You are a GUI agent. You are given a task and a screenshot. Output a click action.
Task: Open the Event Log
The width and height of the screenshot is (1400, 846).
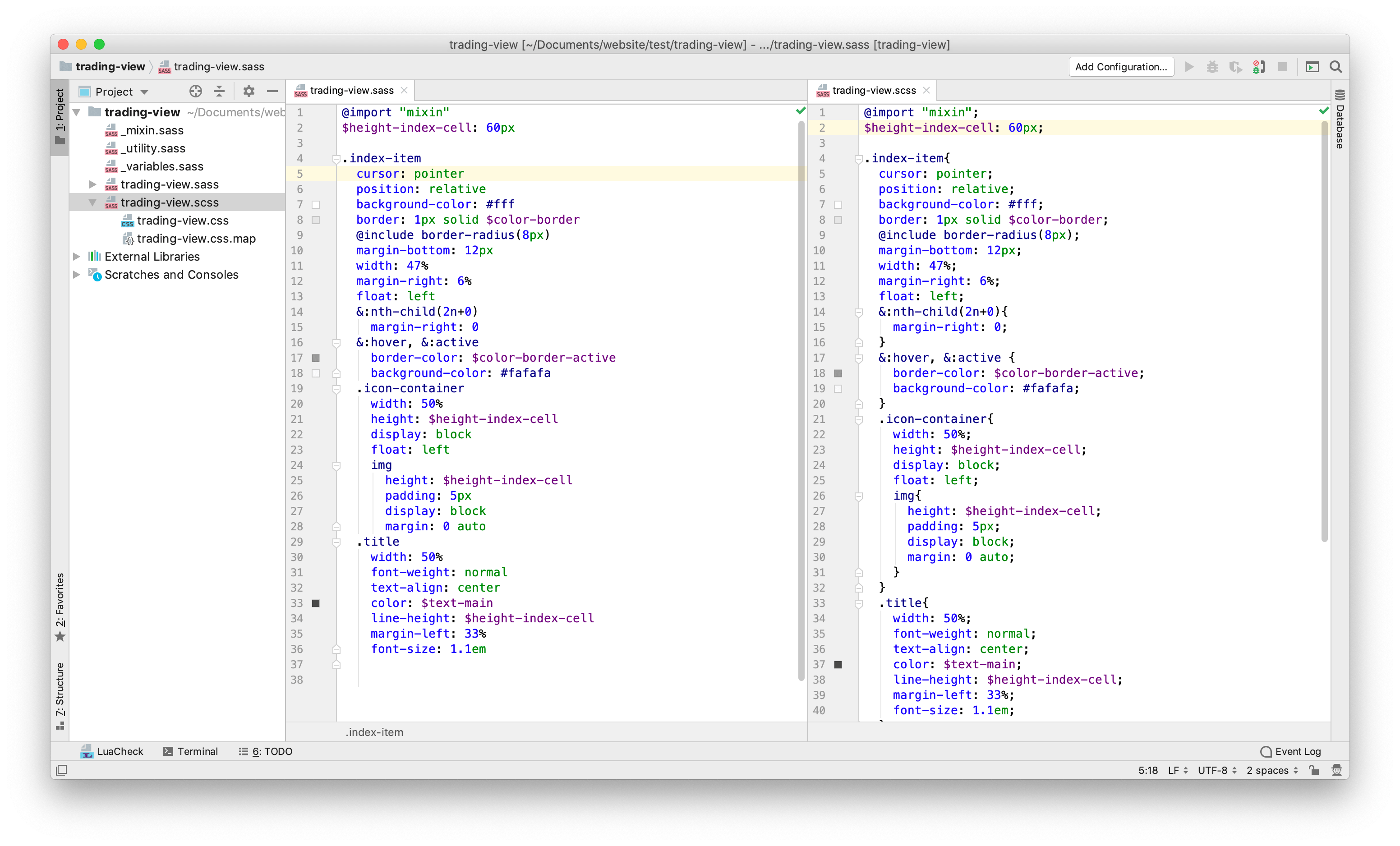[1291, 751]
